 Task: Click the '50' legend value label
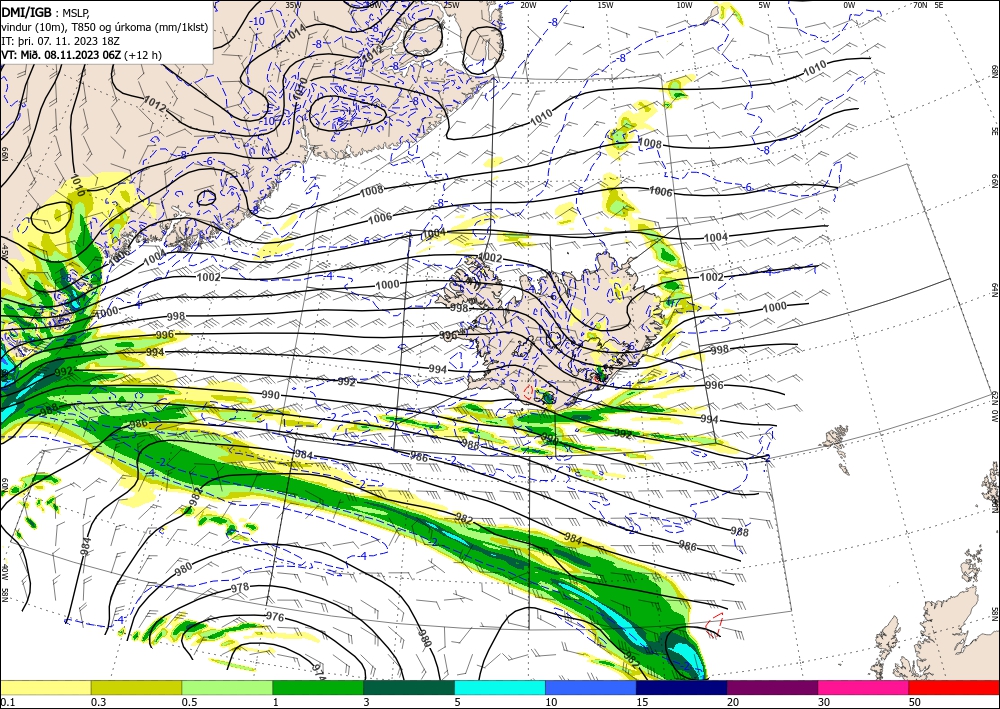[x=915, y=702]
